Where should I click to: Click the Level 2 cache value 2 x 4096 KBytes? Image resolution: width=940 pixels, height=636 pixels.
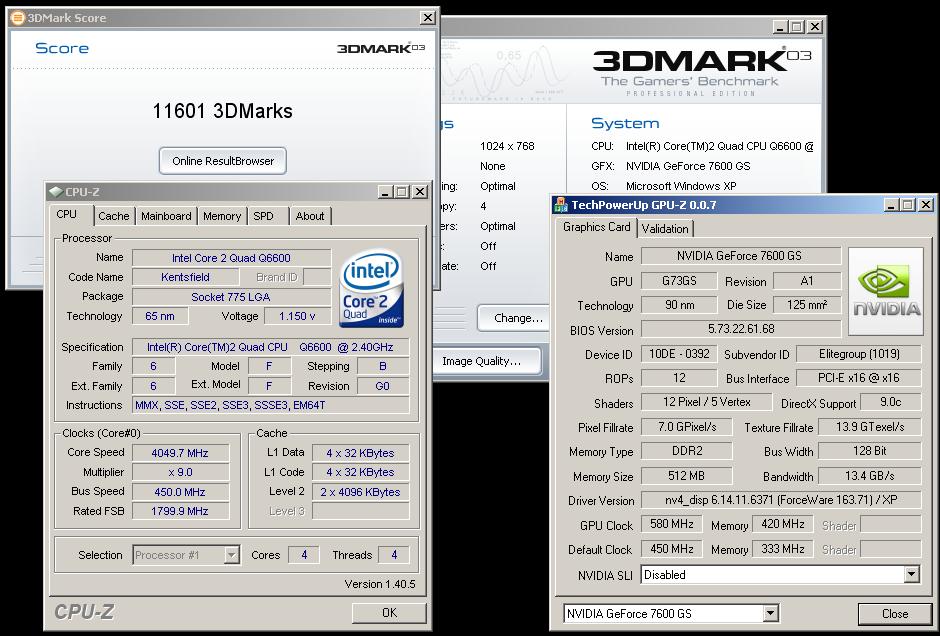tap(360, 492)
